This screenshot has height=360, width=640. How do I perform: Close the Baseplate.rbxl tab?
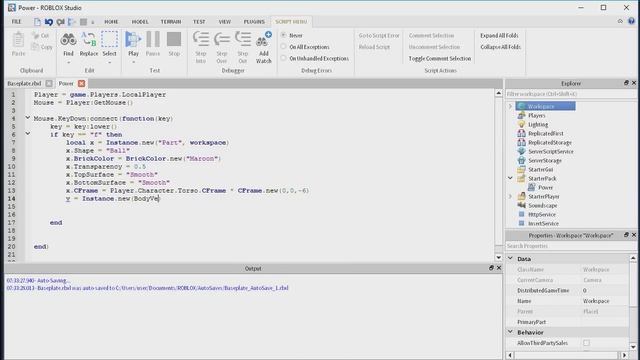coord(49,83)
